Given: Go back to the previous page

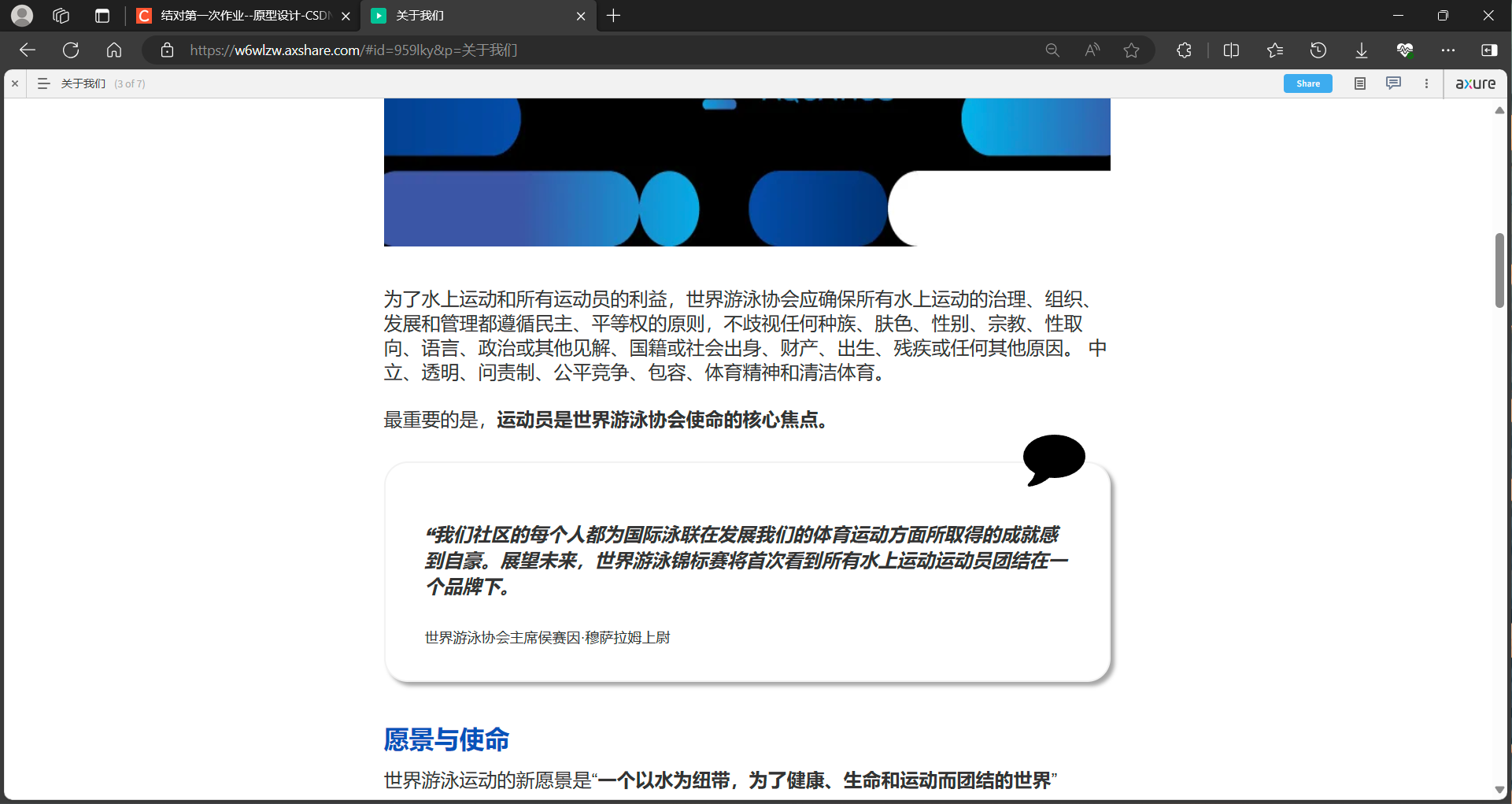Looking at the screenshot, I should click(28, 50).
